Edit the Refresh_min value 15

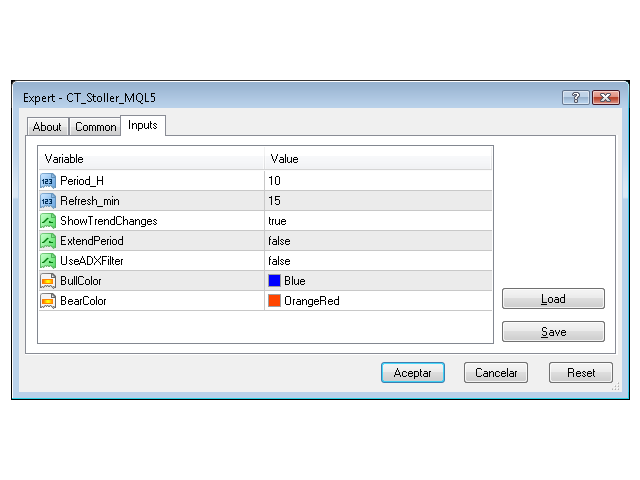pyautogui.click(x=378, y=201)
